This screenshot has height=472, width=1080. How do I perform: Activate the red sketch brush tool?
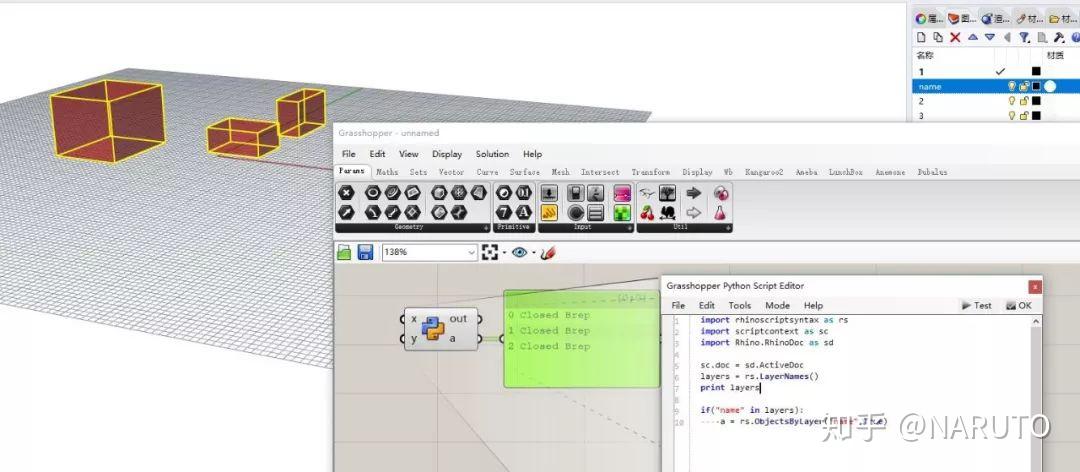tap(548, 252)
